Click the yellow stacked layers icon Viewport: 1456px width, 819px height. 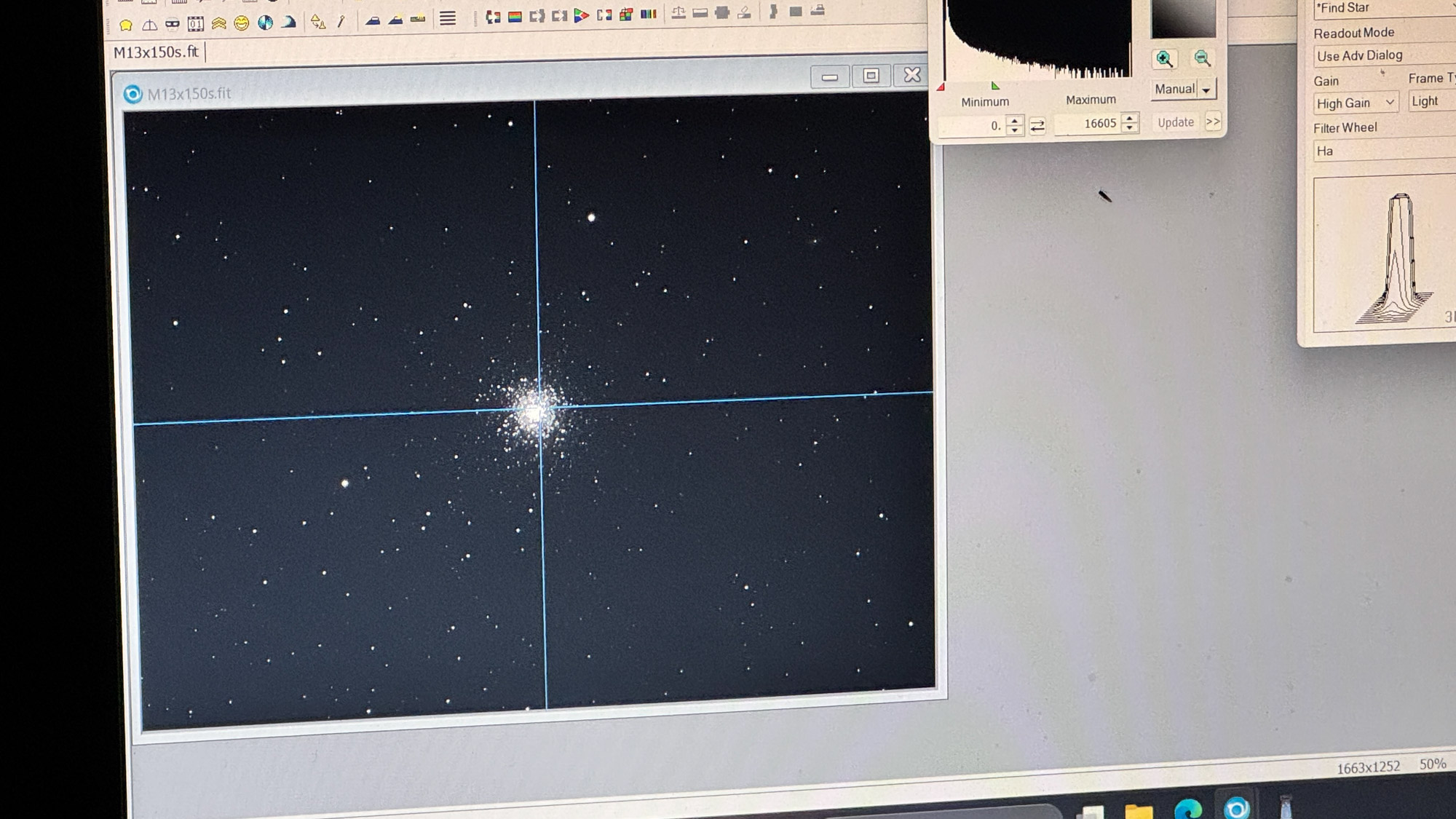coord(218,23)
